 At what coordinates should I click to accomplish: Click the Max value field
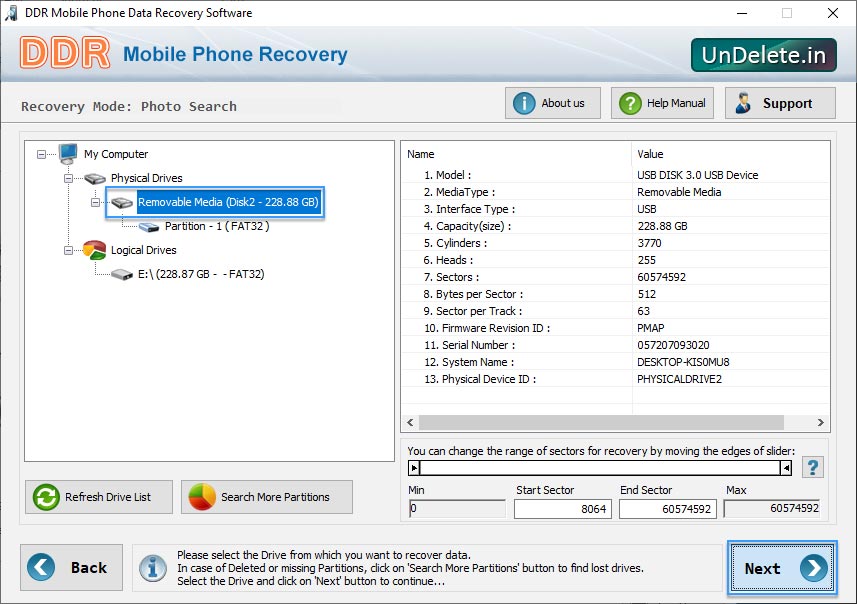pos(772,508)
